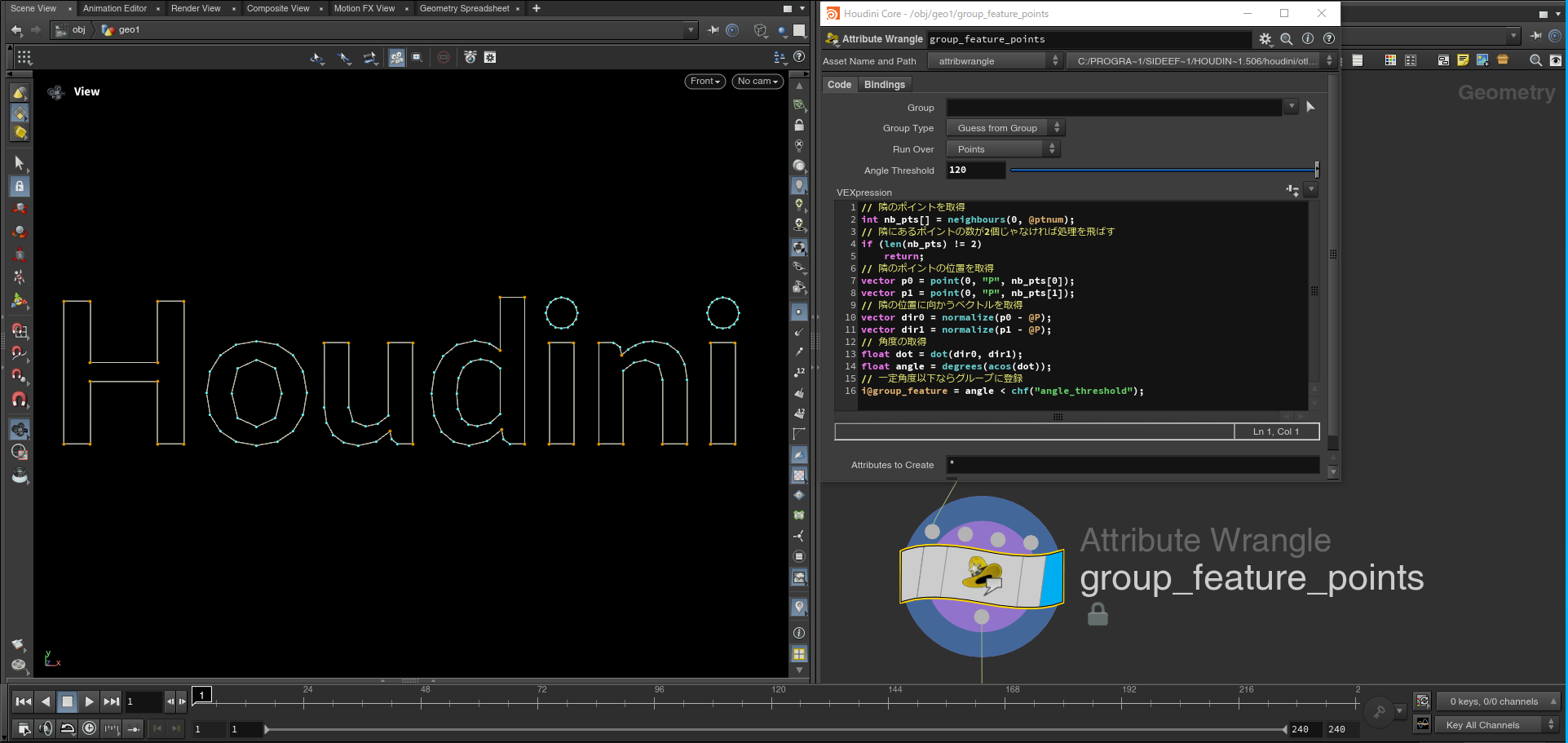Open the Front viewport selection menu

point(704,81)
